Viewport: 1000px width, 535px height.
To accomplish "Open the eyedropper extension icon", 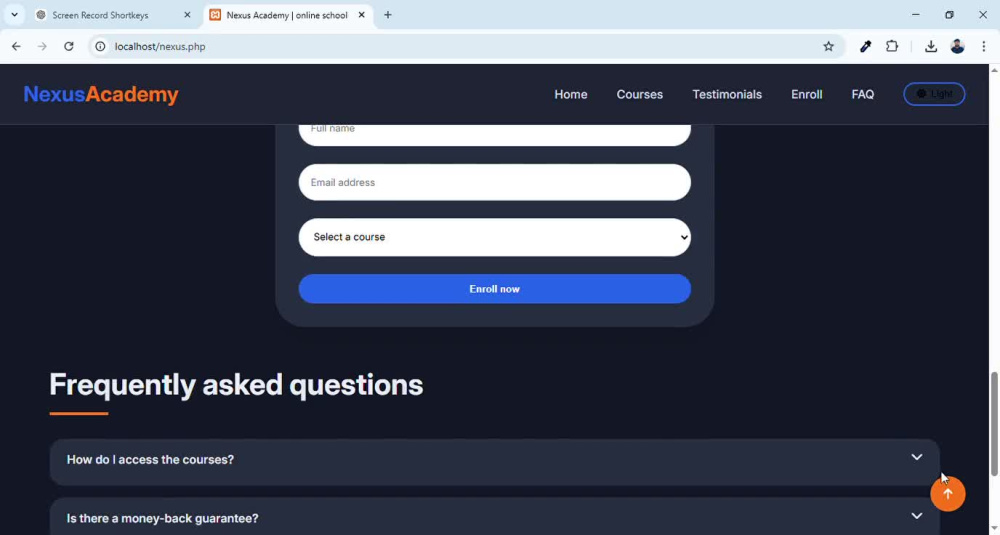I will click(x=865, y=47).
